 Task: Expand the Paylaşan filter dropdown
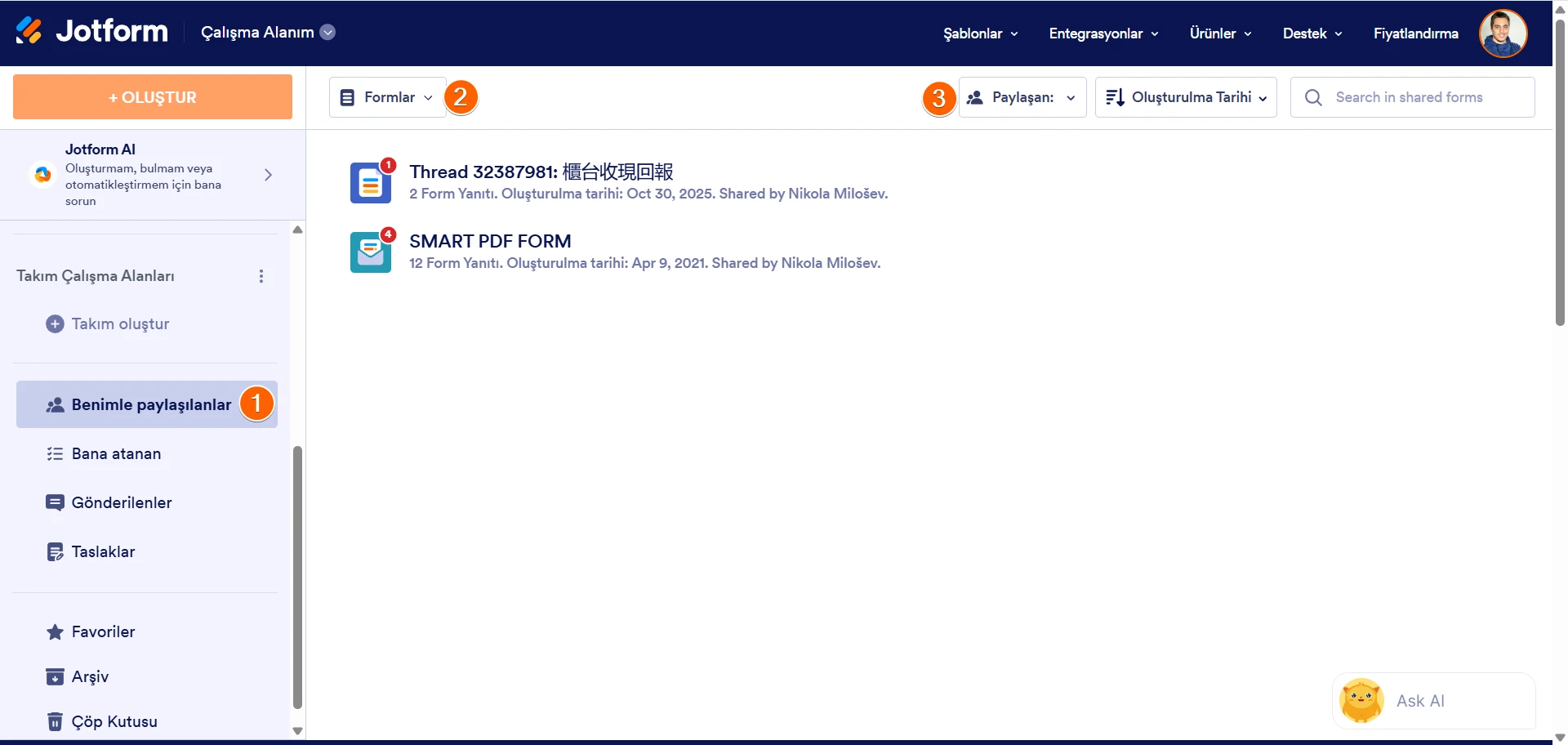pyautogui.click(x=1022, y=96)
